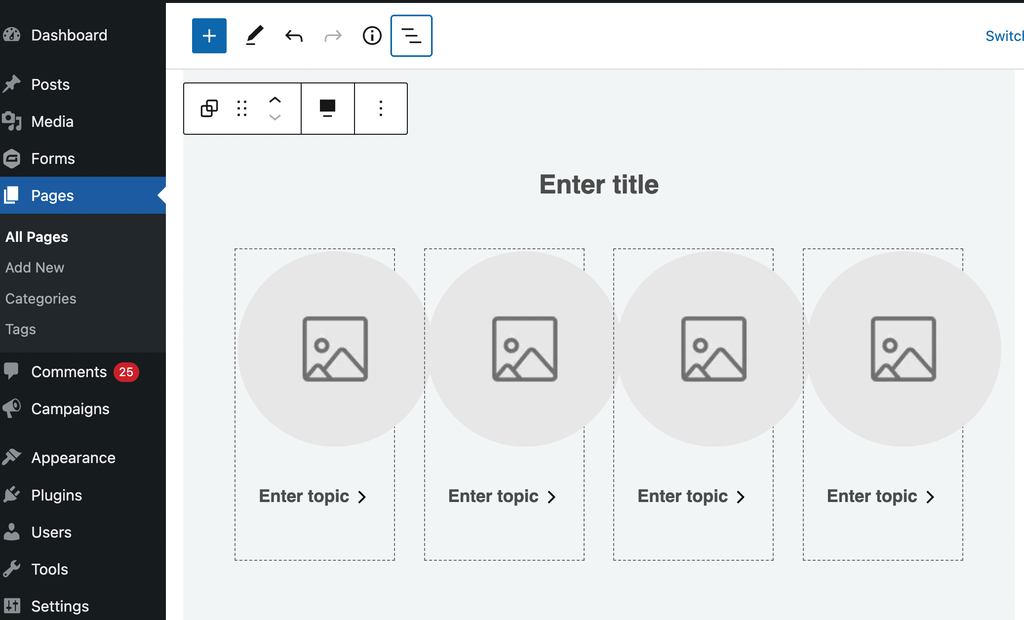Select the Pages menu item

[82, 195]
